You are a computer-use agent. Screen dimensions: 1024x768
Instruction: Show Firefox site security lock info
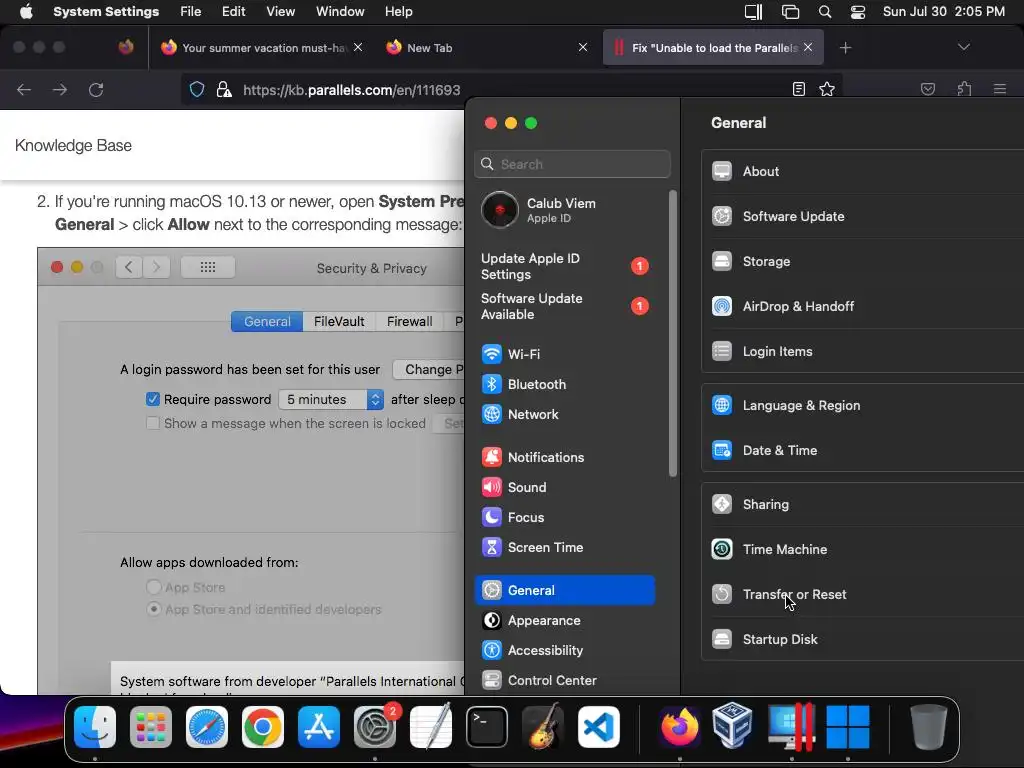[224, 89]
